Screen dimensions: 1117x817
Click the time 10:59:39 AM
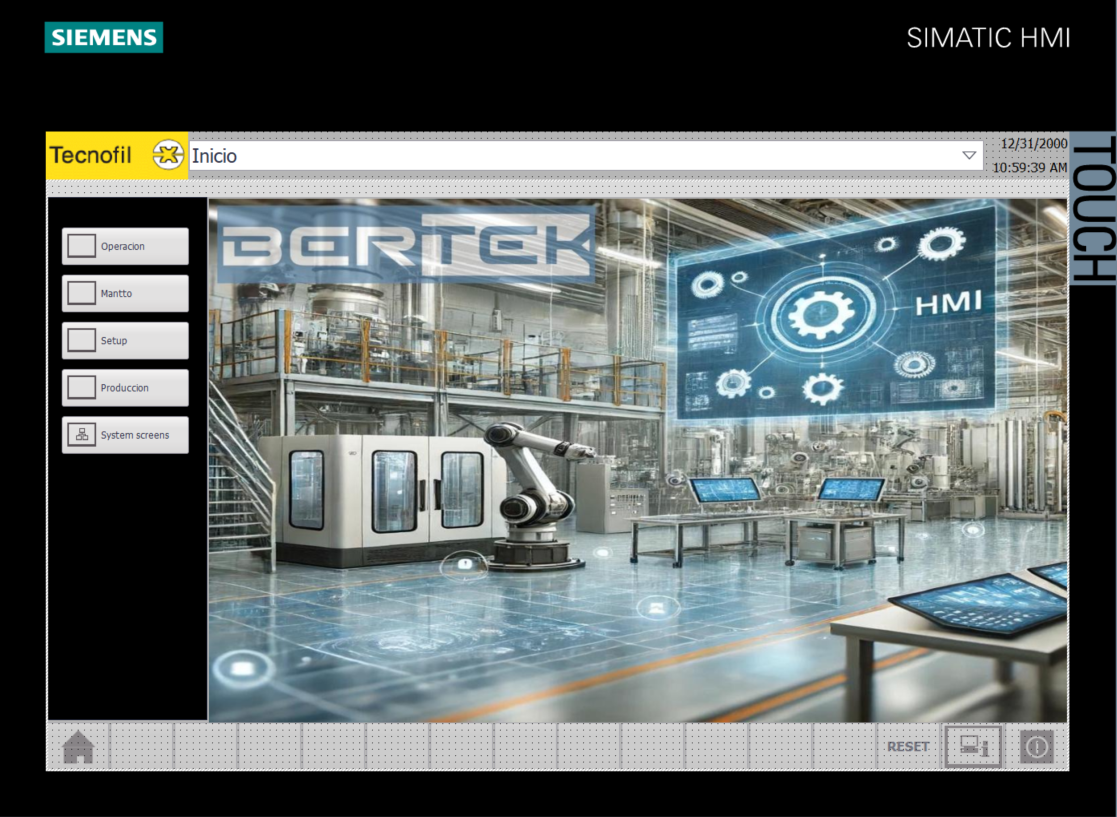coord(1029,167)
